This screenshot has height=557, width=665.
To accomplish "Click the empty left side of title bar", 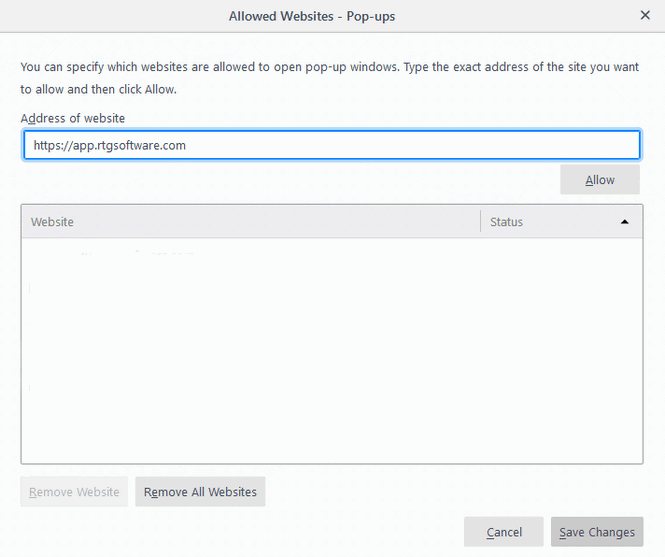I will [x=100, y=16].
